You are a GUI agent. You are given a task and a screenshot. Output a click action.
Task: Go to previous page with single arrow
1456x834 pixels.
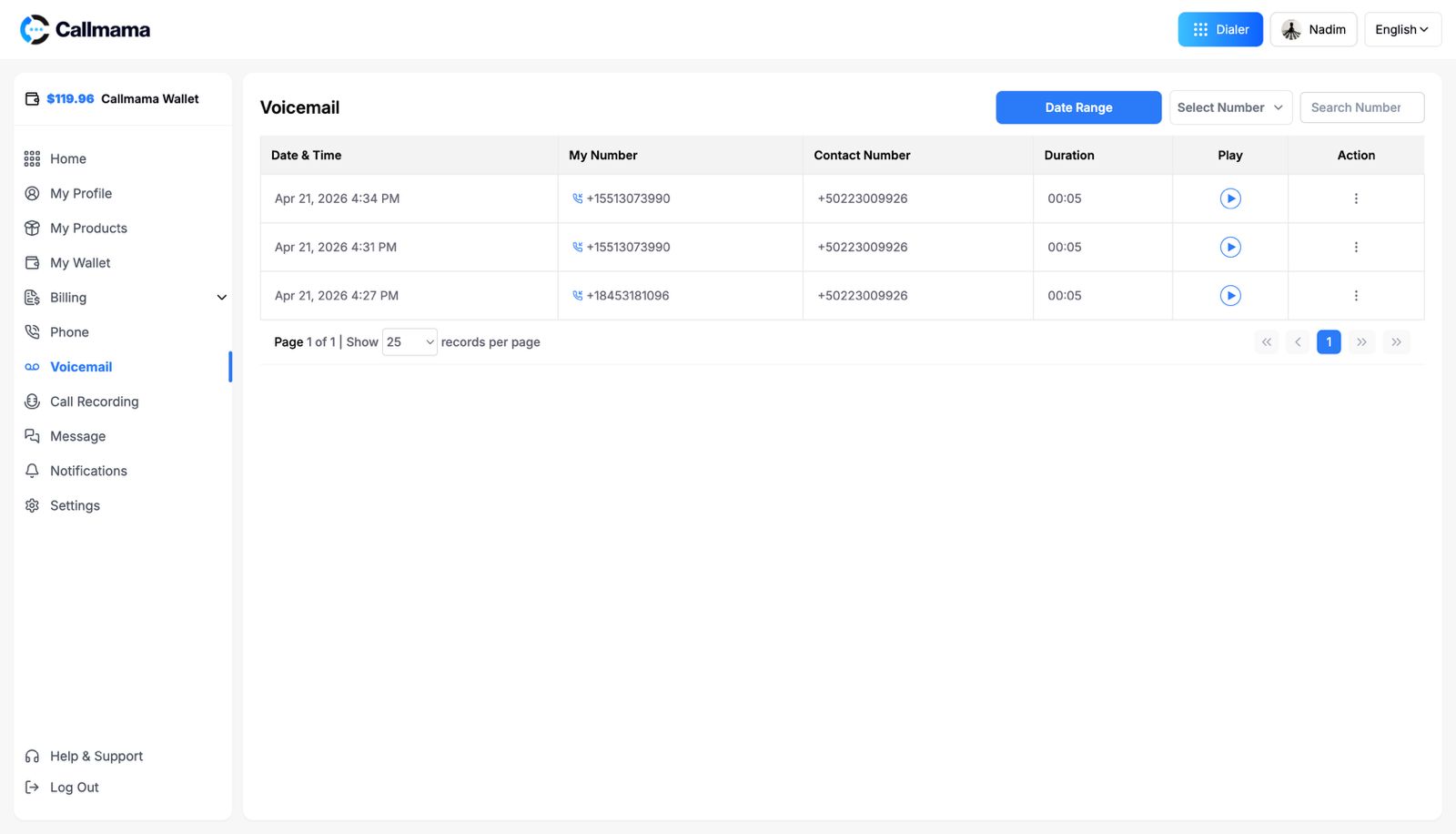pos(1298,342)
